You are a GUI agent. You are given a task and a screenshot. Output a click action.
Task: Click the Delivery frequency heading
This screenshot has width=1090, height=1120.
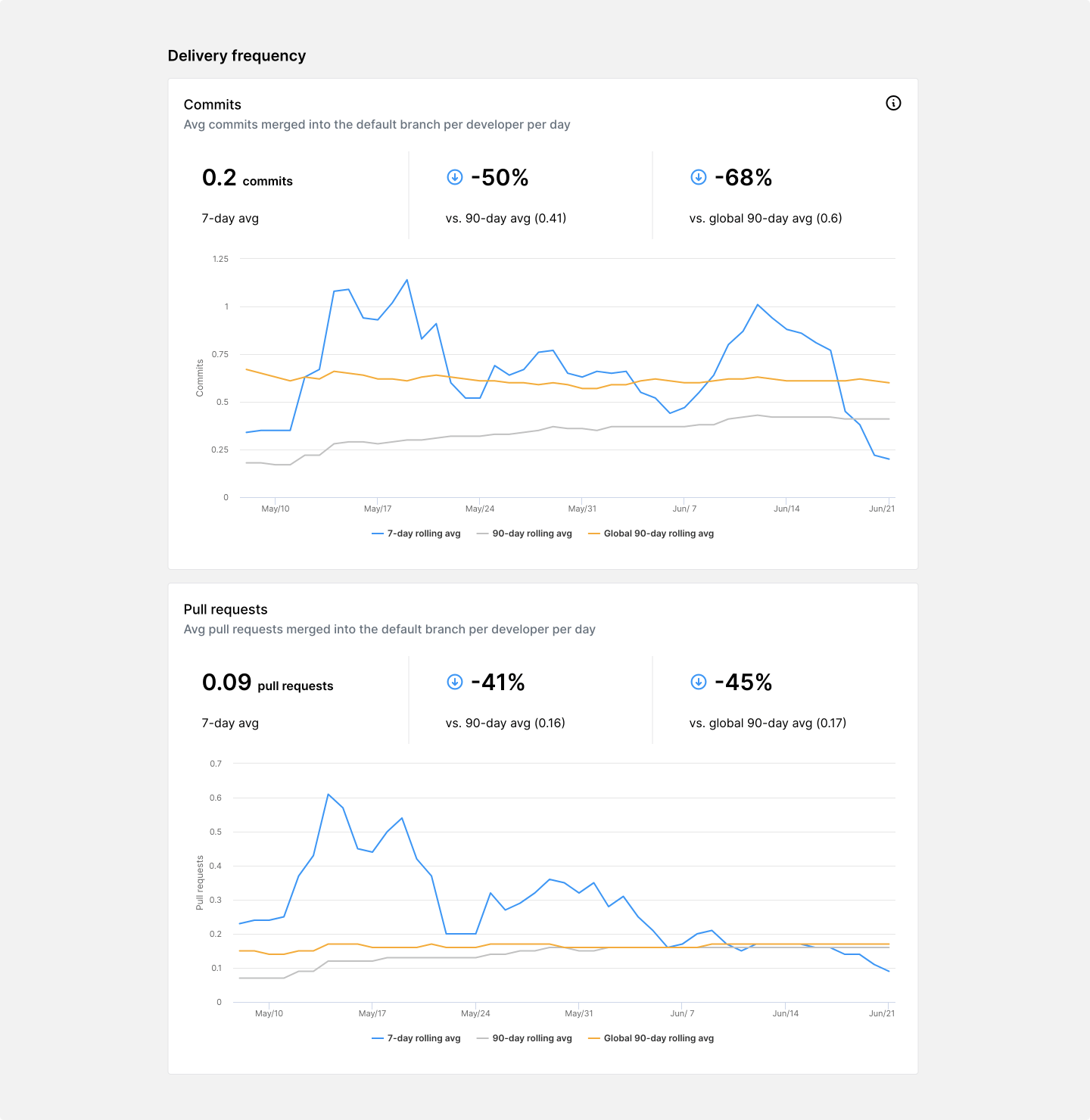pos(237,56)
